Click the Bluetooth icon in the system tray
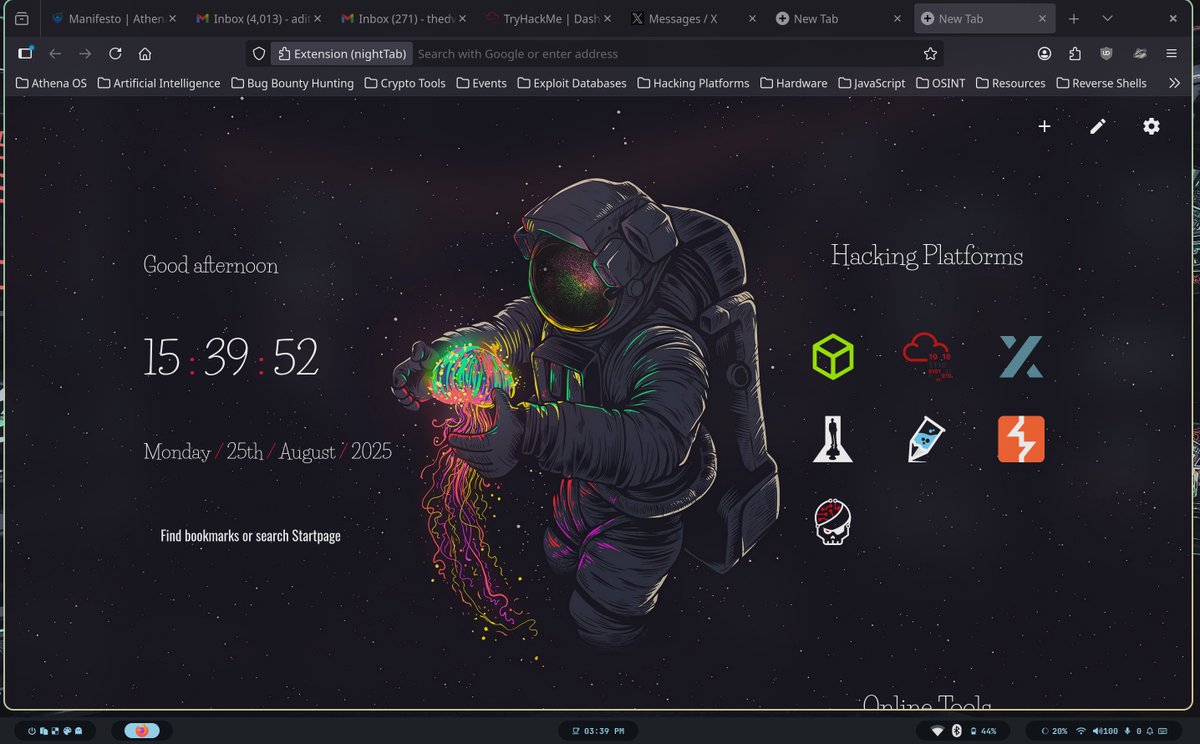This screenshot has height=744, width=1200. point(956,731)
